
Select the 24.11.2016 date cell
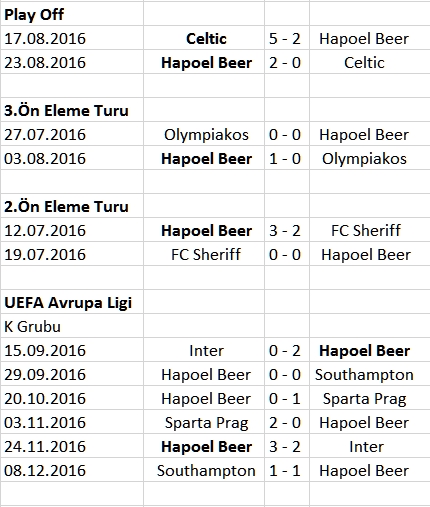coord(72,446)
